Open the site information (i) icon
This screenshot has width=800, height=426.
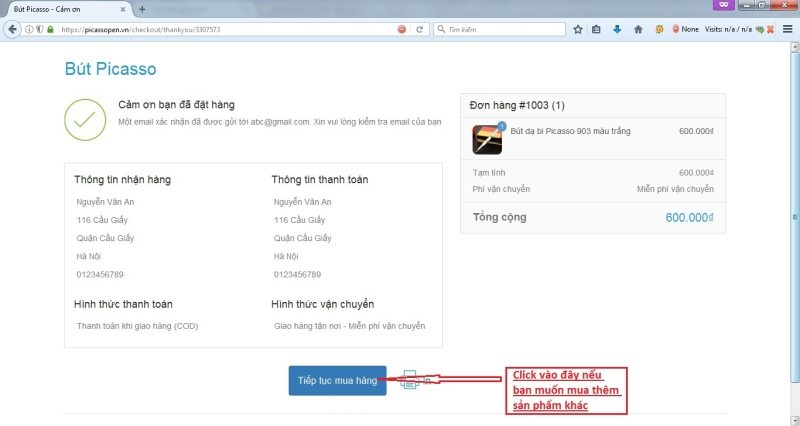pyautogui.click(x=29, y=30)
